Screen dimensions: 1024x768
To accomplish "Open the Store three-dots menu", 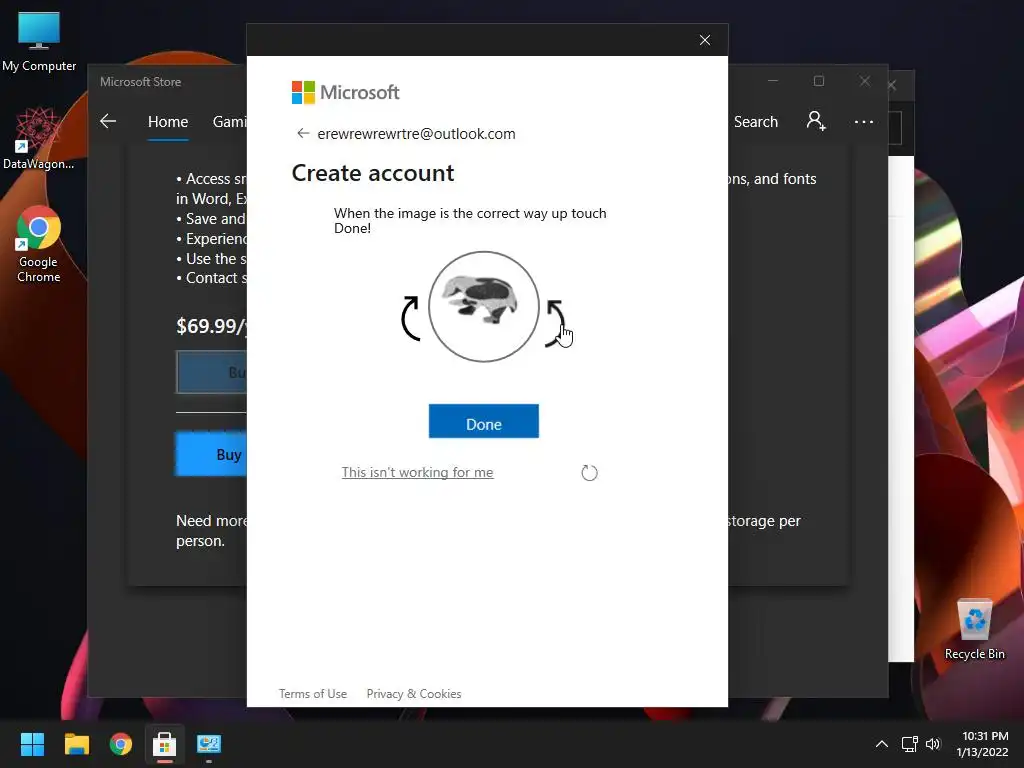I will coord(863,122).
